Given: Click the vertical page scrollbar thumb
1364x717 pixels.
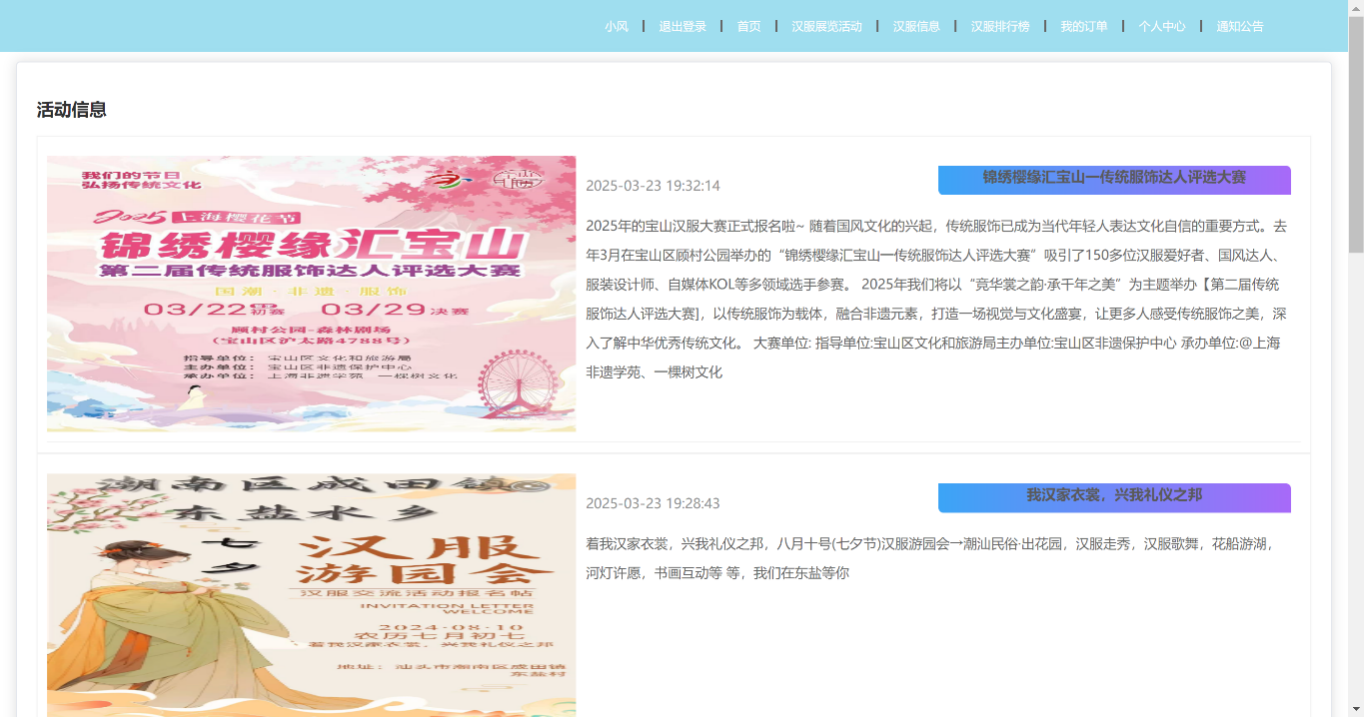Looking at the screenshot, I should pyautogui.click(x=1356, y=135).
